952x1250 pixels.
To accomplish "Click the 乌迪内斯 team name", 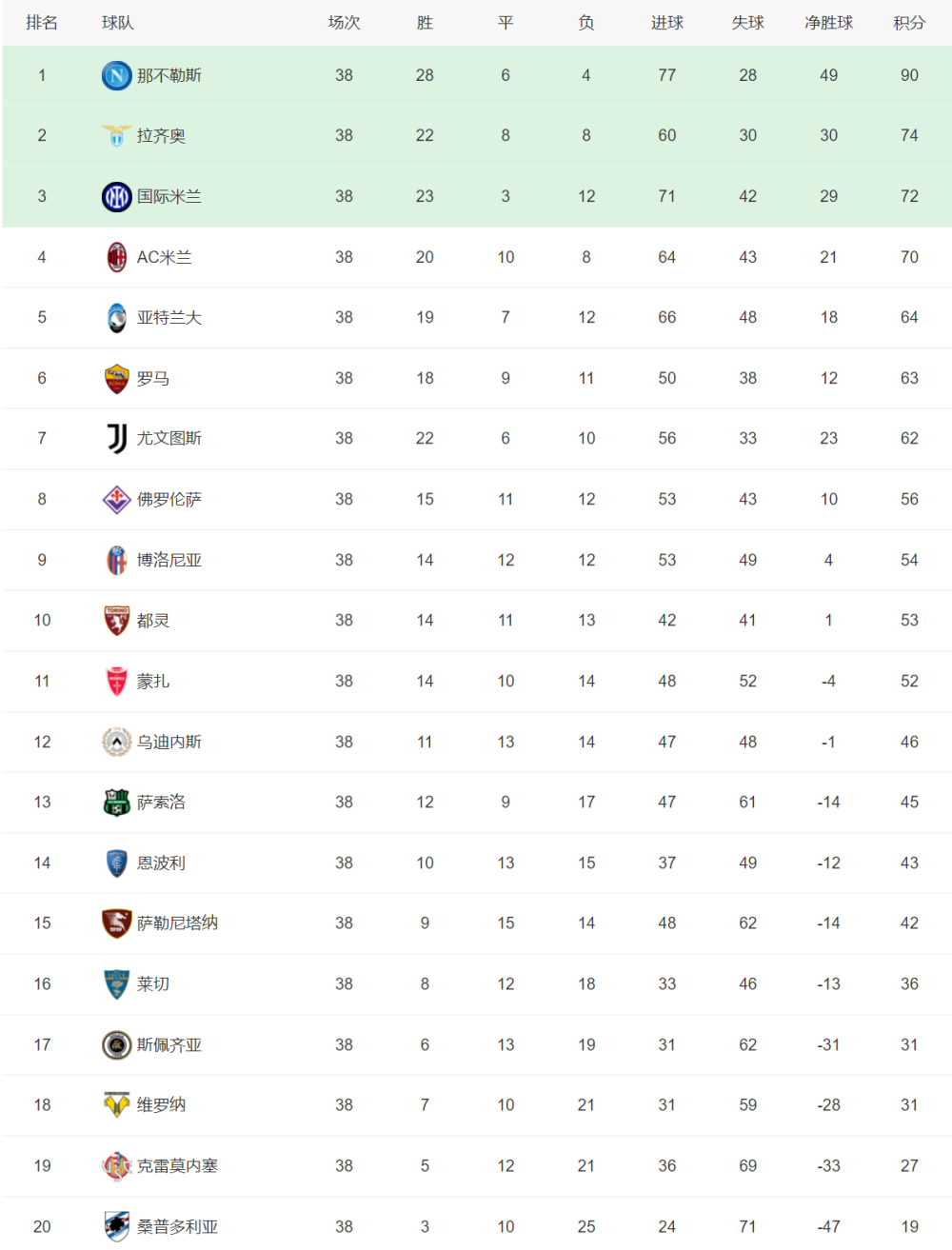I will [169, 742].
